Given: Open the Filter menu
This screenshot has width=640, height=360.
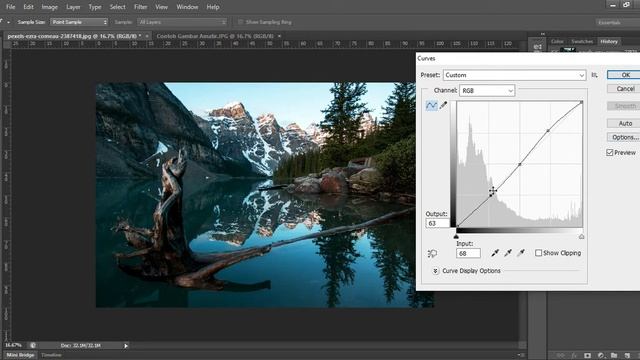Looking at the screenshot, I should [140, 7].
